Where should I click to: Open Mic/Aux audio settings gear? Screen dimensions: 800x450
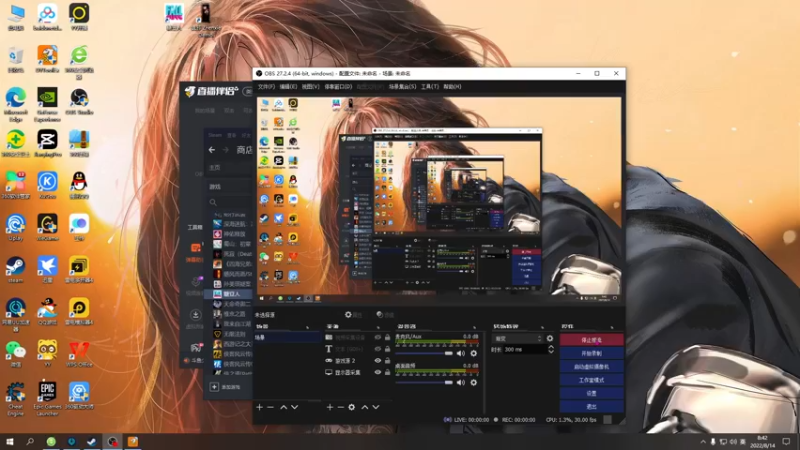(473, 353)
